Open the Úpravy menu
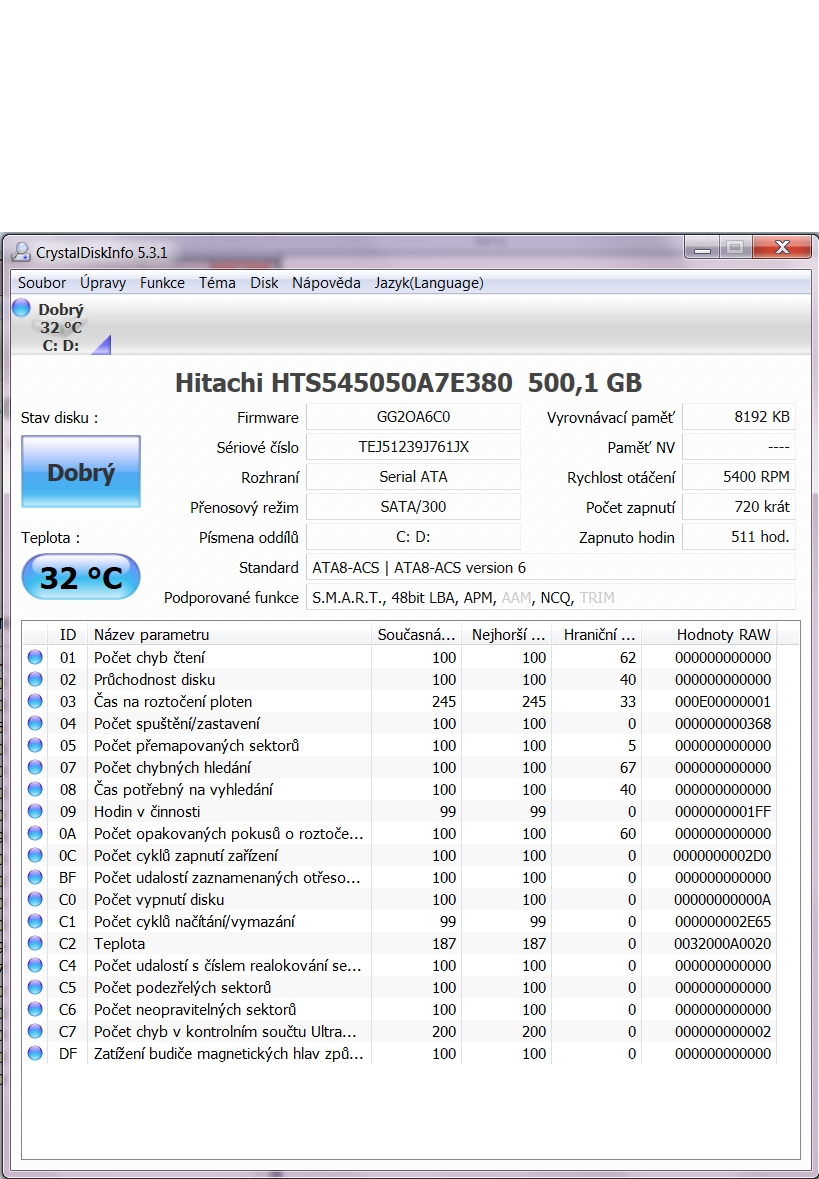Screen dimensions: 819x1179 103,283
